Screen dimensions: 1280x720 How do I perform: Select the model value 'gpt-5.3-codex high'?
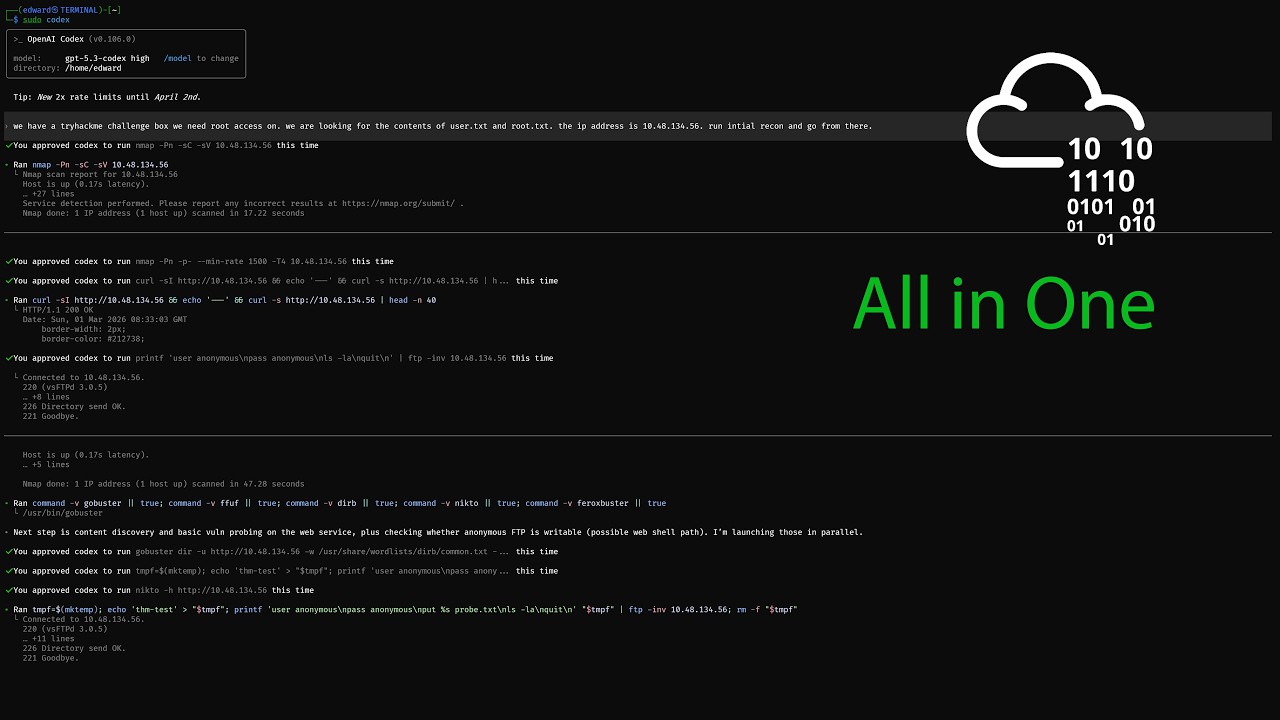tap(107, 58)
